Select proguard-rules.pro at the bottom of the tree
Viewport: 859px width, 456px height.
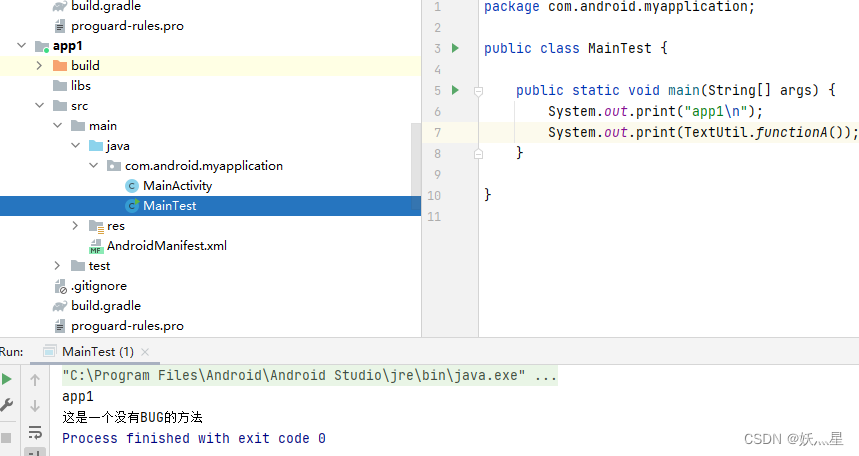click(x=127, y=326)
